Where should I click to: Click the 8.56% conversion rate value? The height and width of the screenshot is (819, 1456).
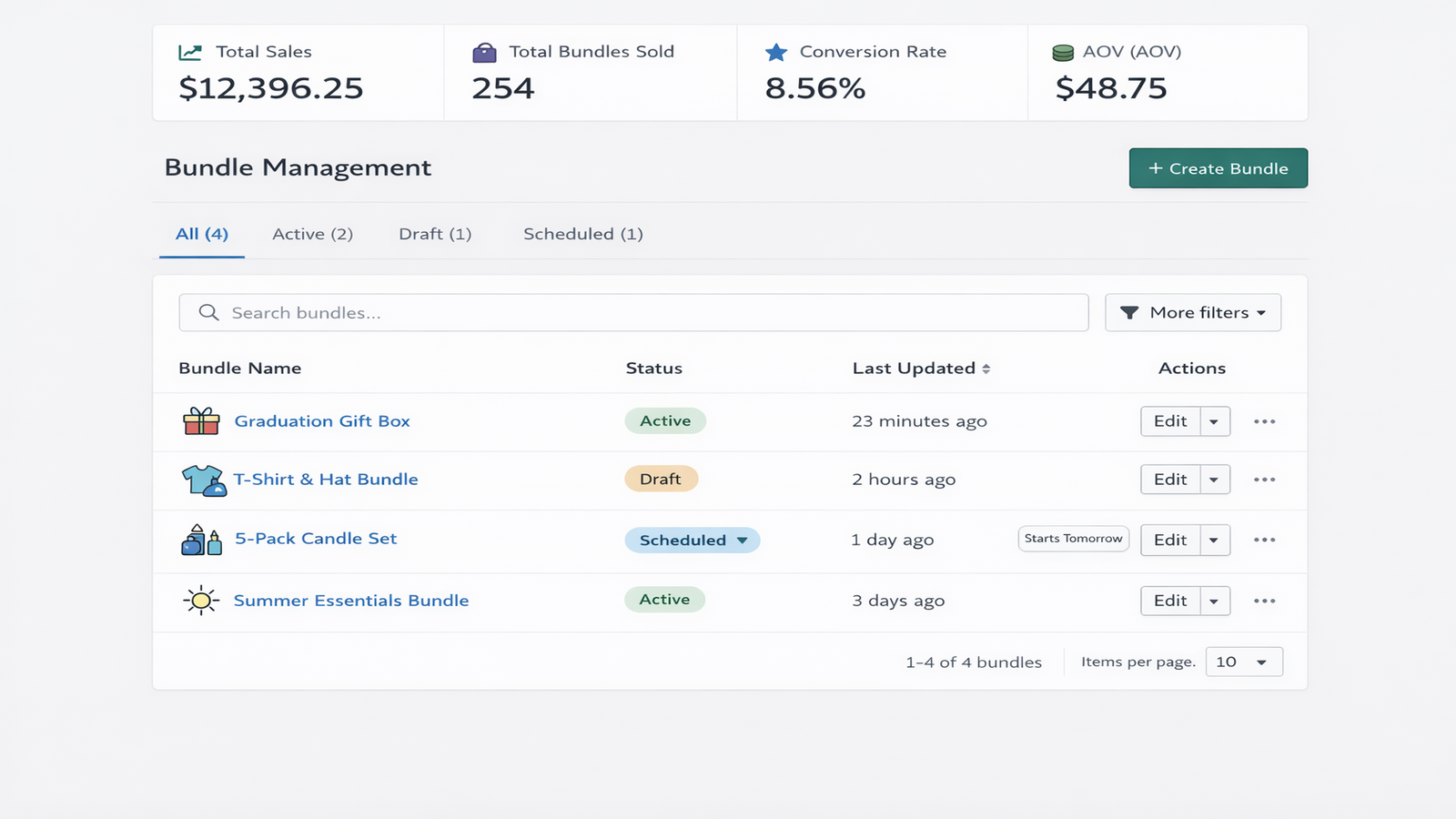coord(815,88)
